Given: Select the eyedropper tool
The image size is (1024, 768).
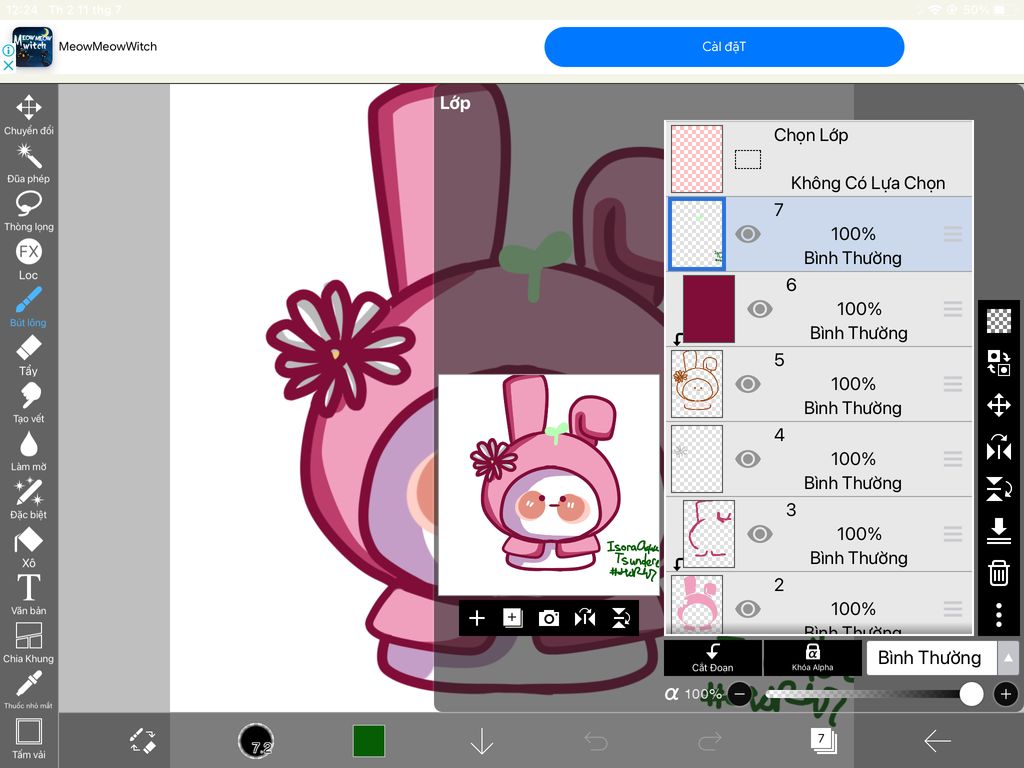Looking at the screenshot, I should click(29, 689).
